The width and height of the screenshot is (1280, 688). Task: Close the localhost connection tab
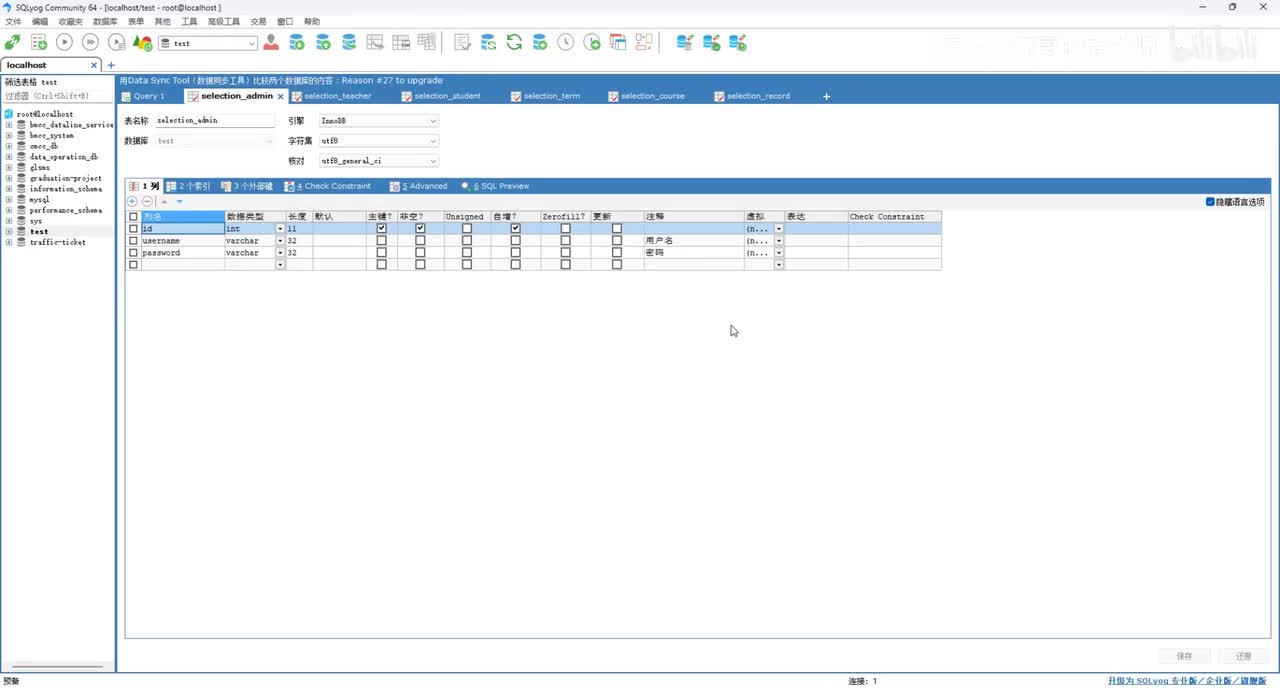(95, 65)
